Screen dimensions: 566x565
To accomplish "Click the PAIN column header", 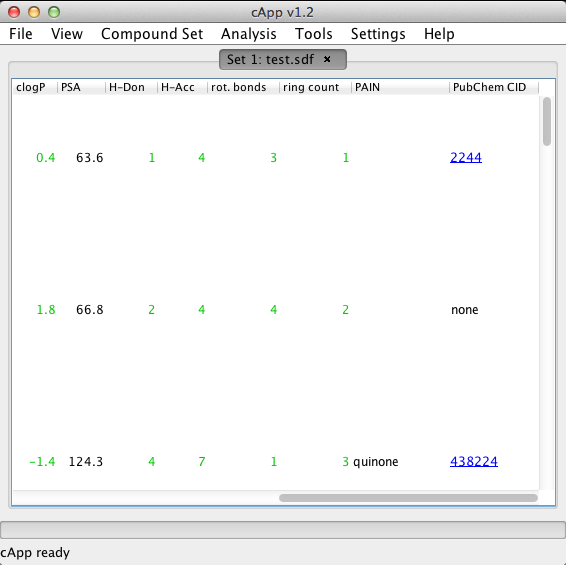I will (400, 87).
